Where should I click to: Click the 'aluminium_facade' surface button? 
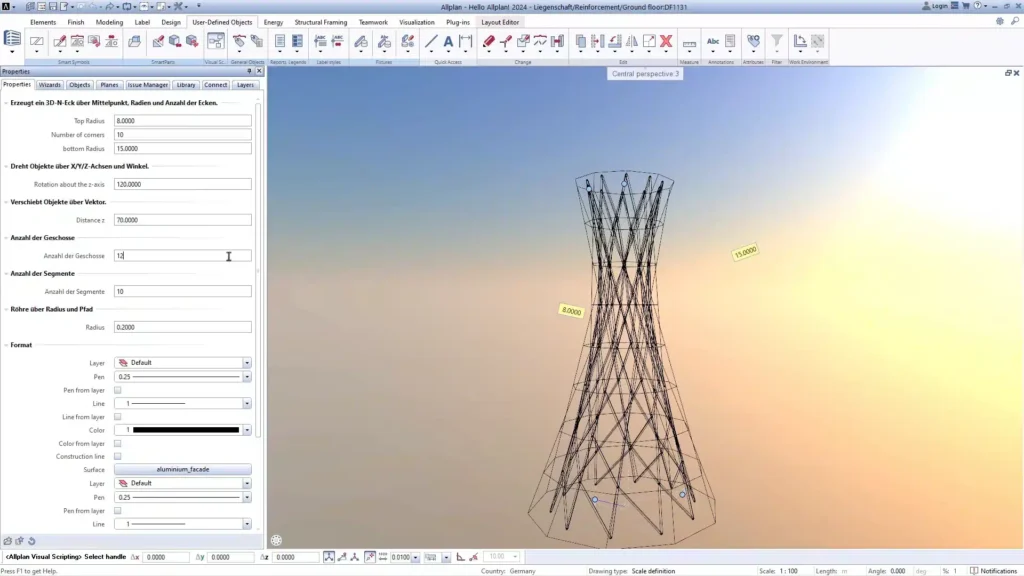182,469
